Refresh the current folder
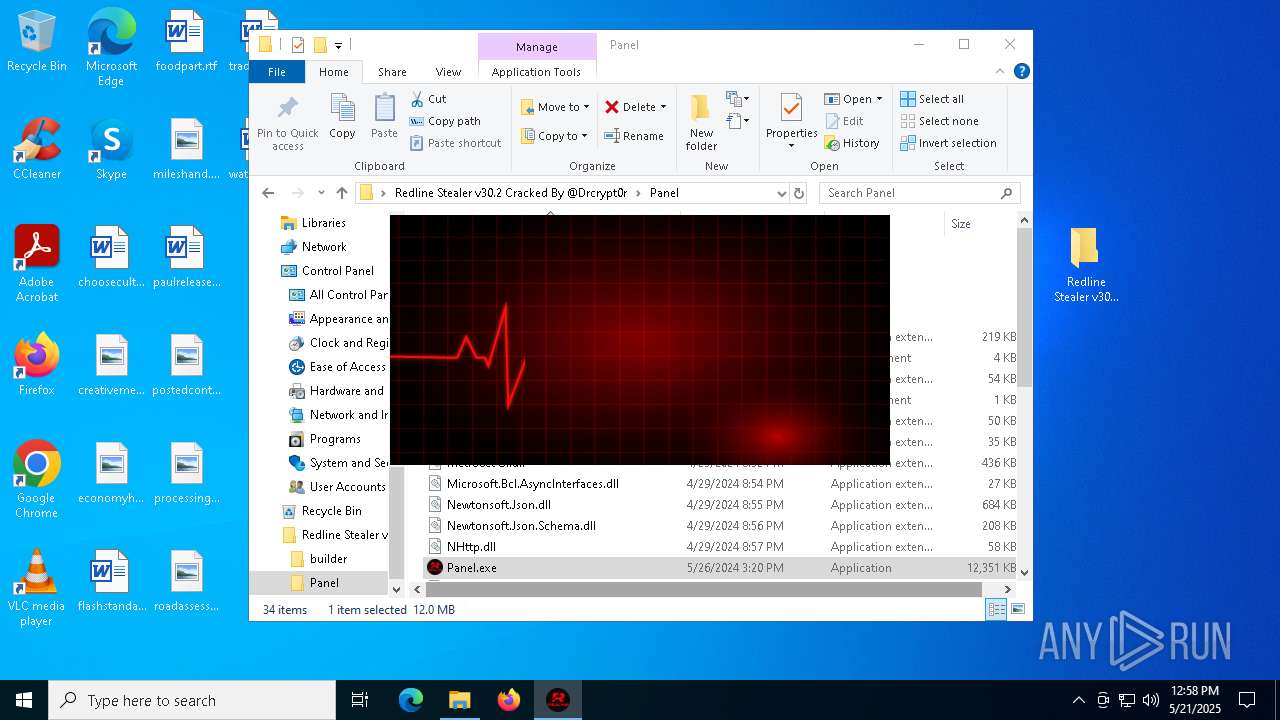 [799, 193]
